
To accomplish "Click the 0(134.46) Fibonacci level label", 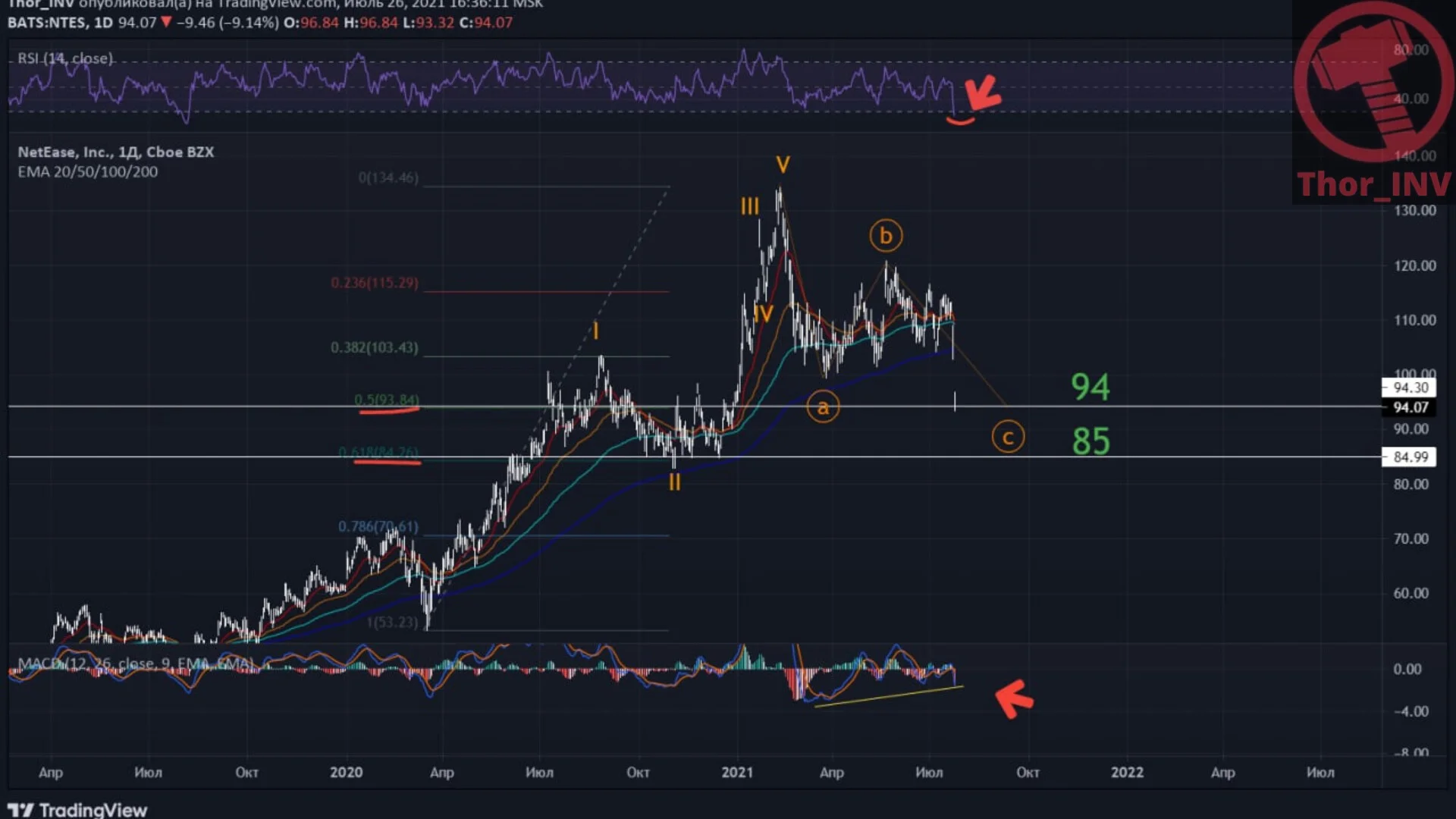I will 388,177.
